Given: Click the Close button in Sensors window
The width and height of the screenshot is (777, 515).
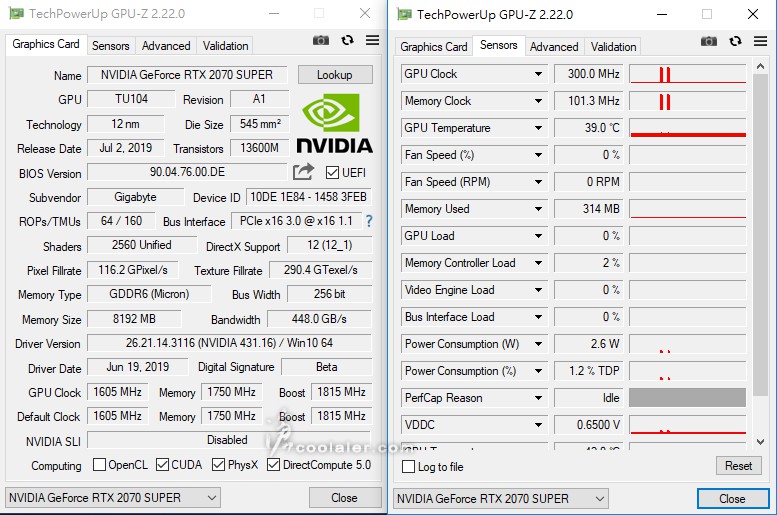Looking at the screenshot, I should [732, 499].
